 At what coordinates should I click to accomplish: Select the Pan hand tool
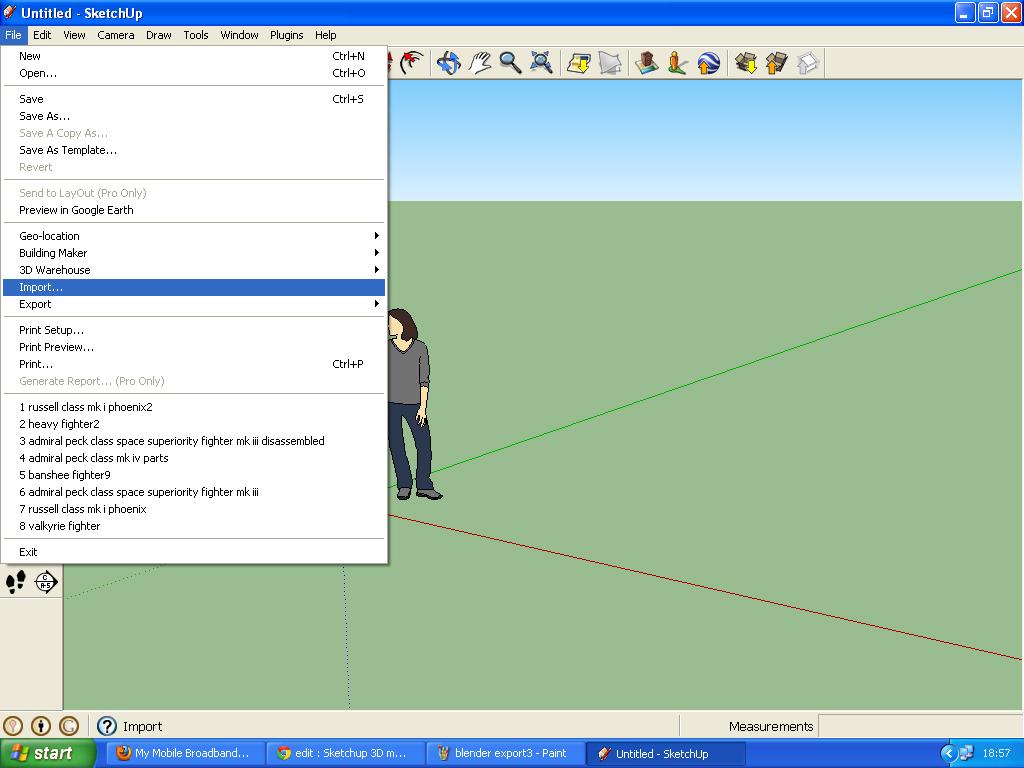point(479,63)
